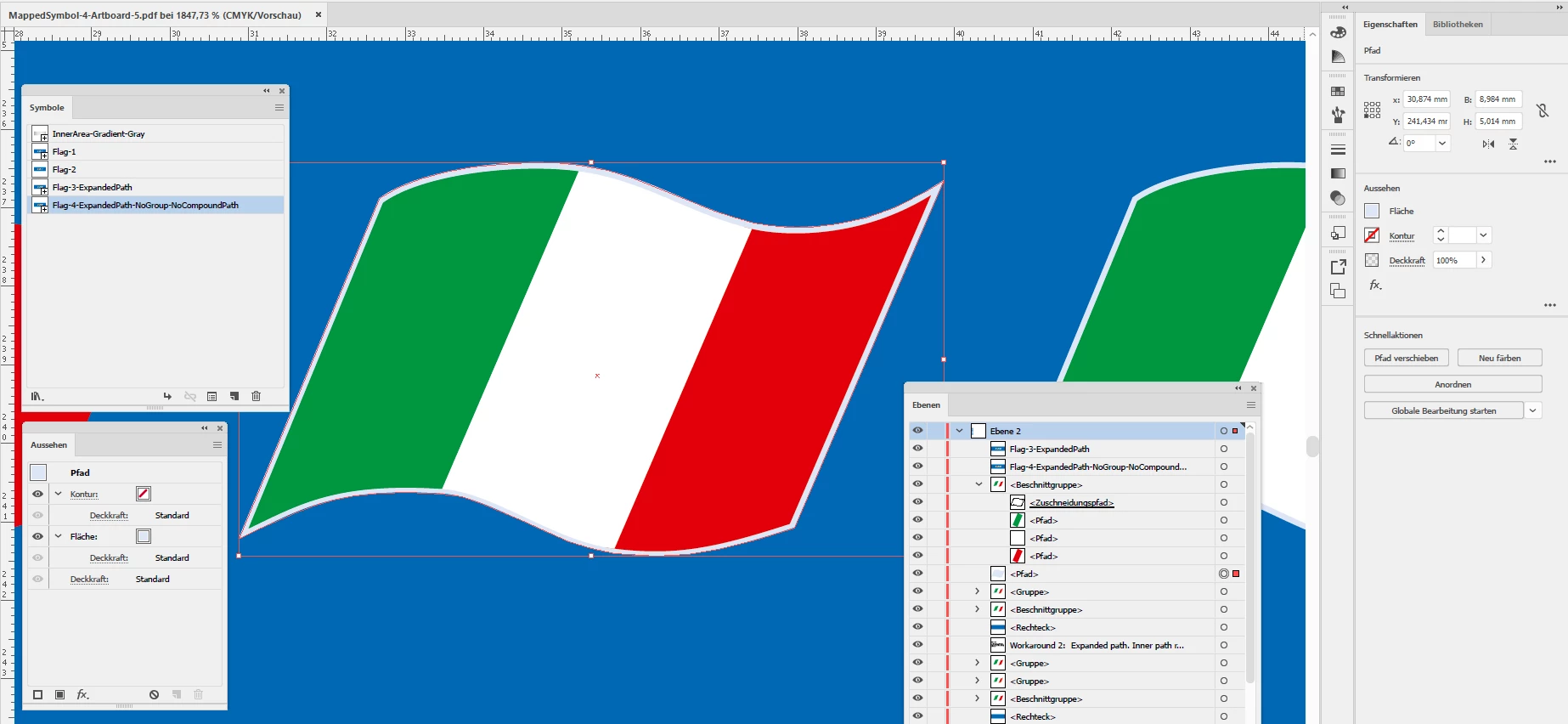Open Symbole panel menu
Viewport: 1568px width, 724px height.
pos(279,108)
